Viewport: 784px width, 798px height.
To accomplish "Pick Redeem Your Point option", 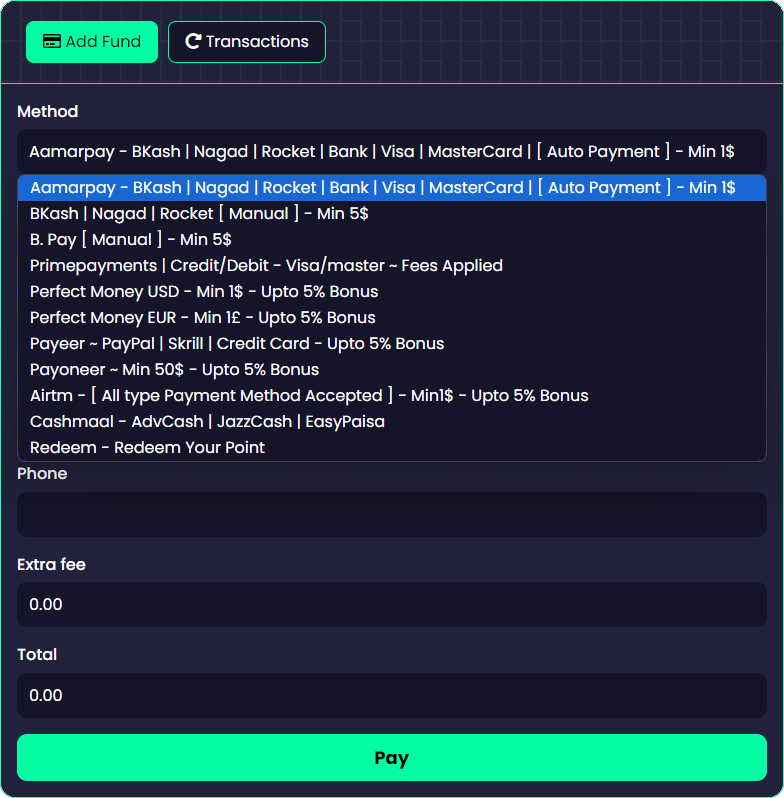I will (x=392, y=447).
